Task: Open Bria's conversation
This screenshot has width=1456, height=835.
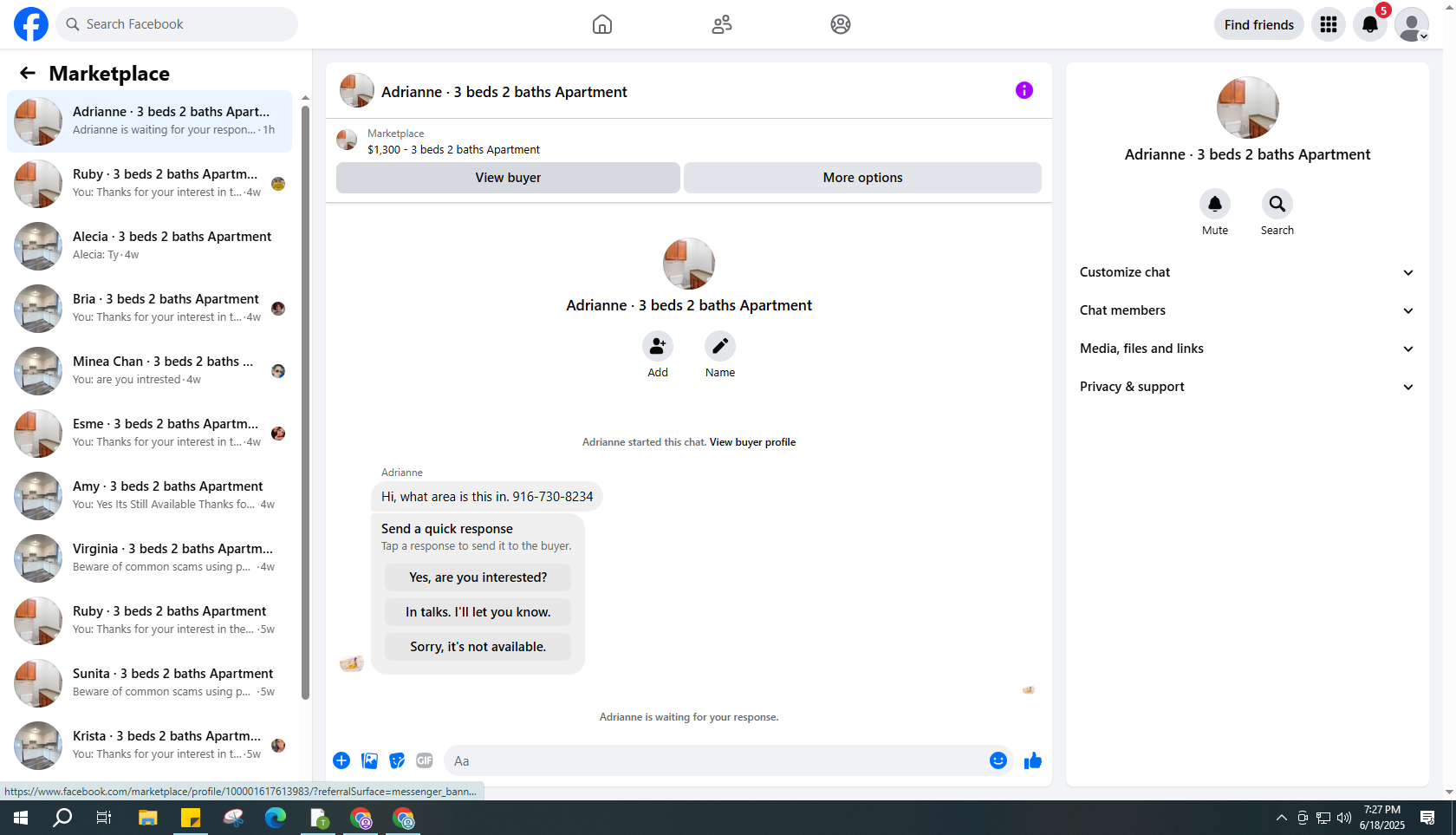Action: click(149, 308)
